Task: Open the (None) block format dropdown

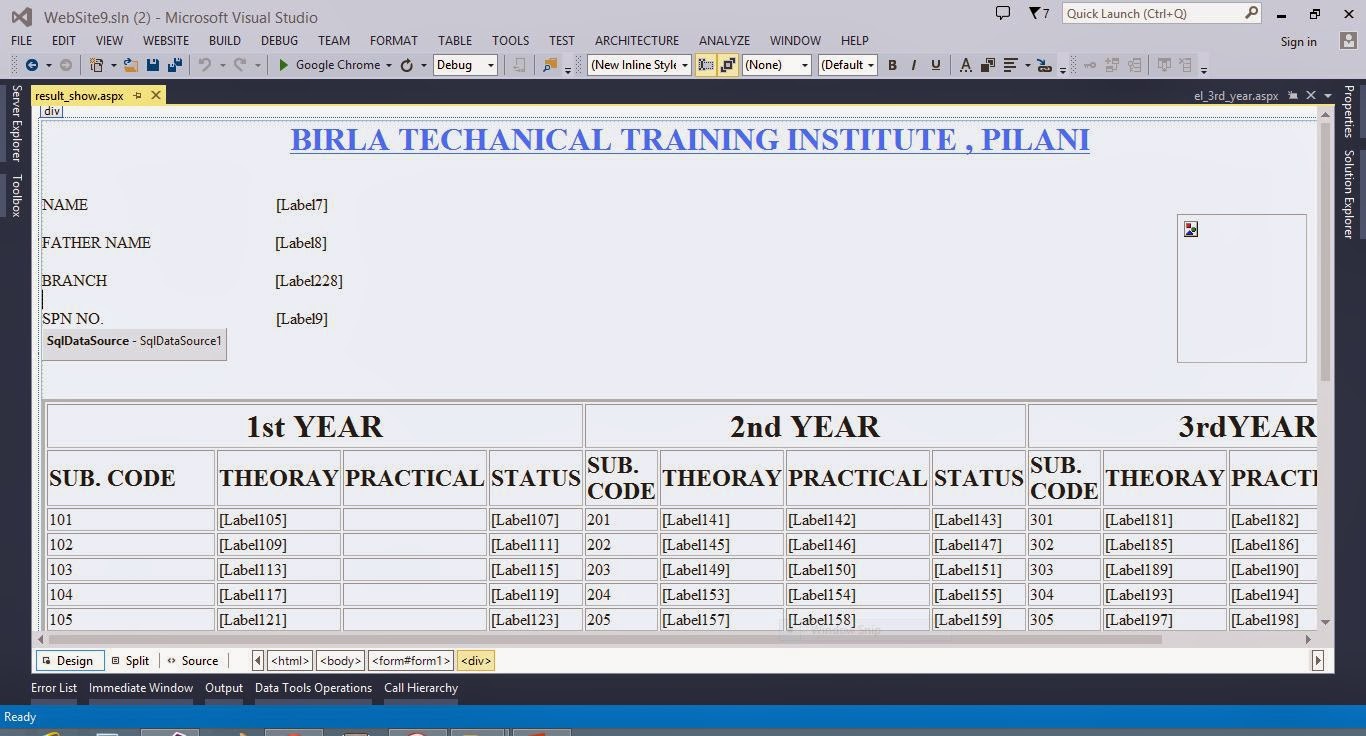Action: pyautogui.click(x=777, y=65)
